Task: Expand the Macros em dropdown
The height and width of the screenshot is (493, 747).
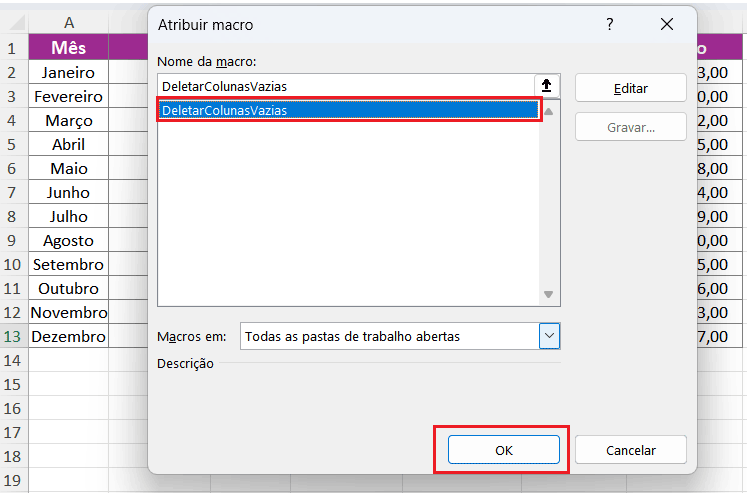Action: 549,336
